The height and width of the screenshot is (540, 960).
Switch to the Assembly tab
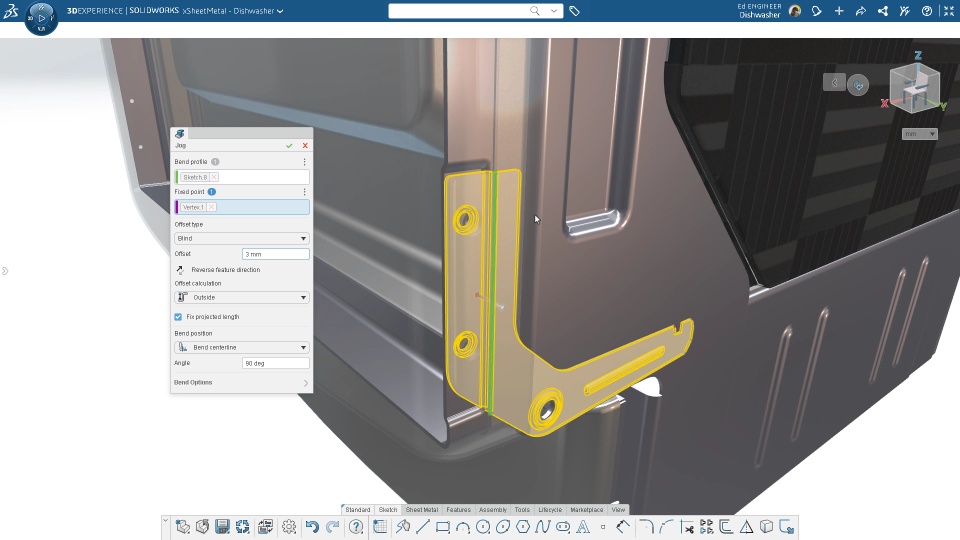click(x=493, y=509)
